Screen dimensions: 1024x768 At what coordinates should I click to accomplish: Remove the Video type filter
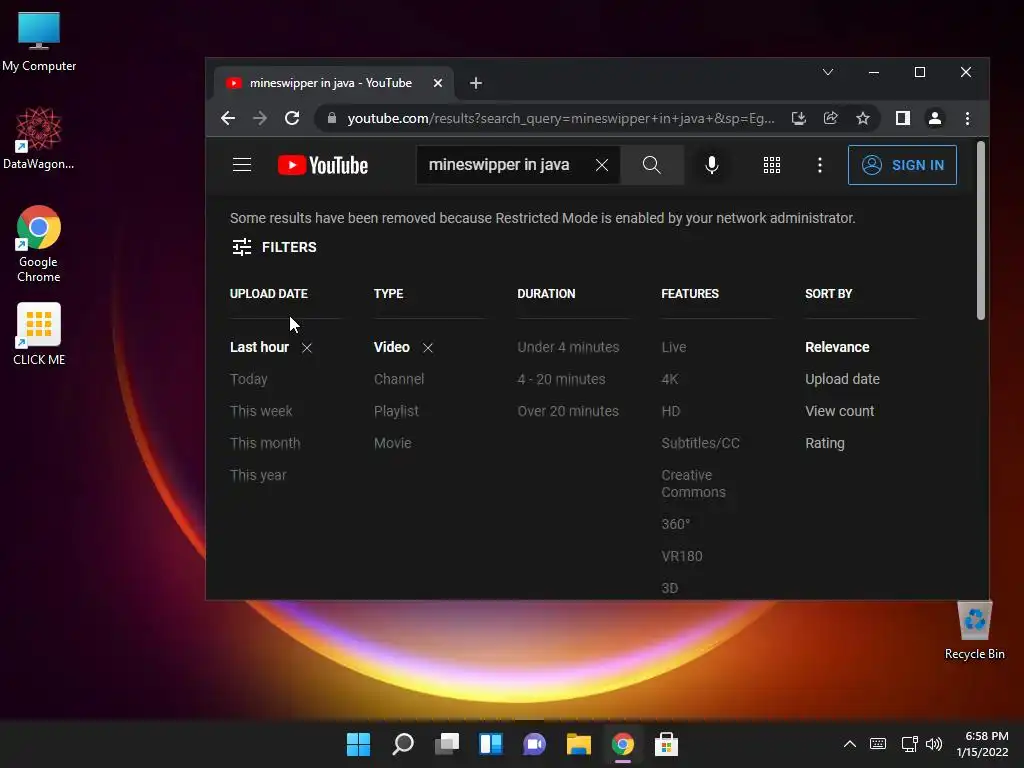pyautogui.click(x=428, y=347)
